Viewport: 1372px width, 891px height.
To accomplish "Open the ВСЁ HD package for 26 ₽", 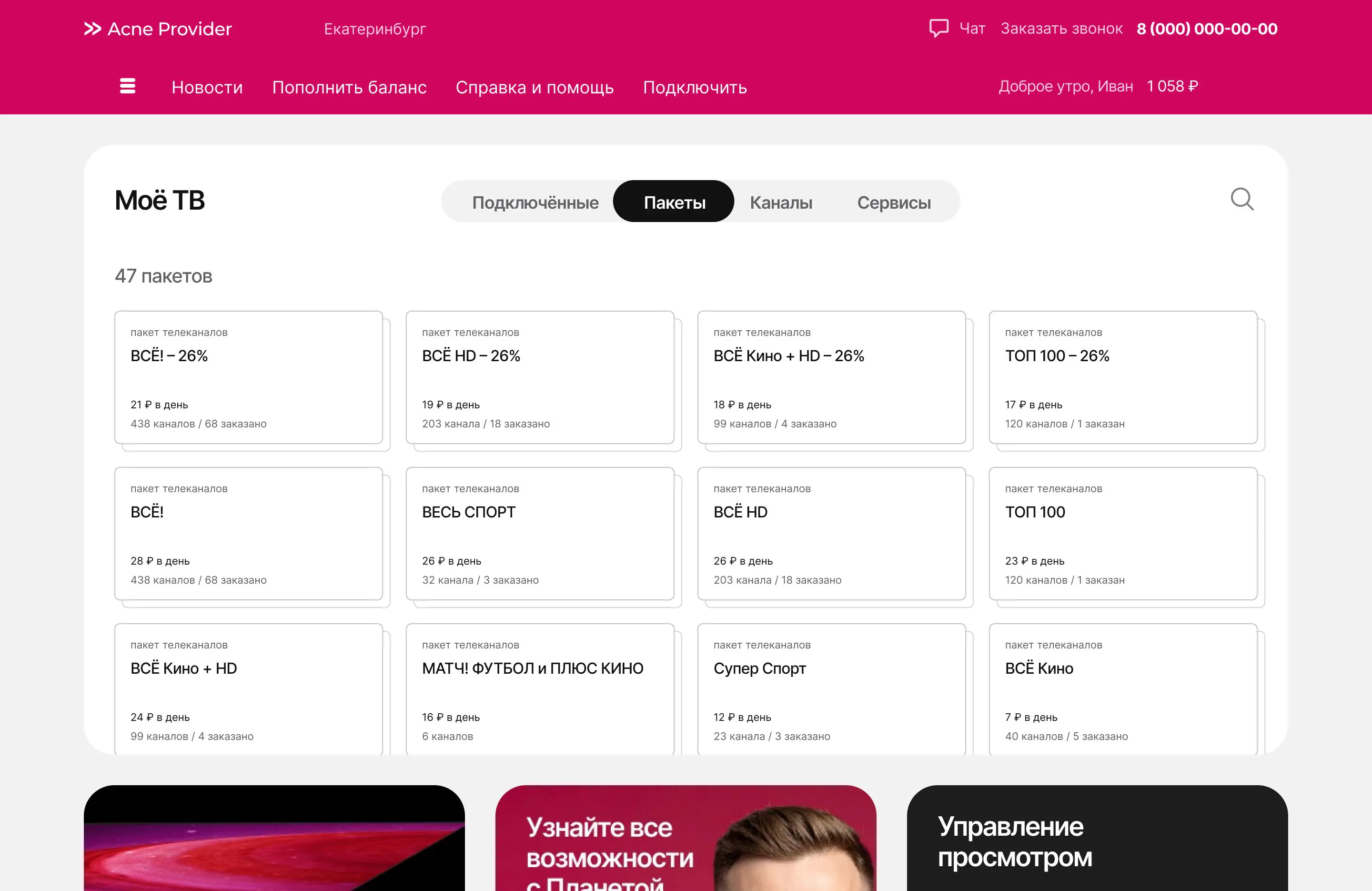I will [831, 534].
